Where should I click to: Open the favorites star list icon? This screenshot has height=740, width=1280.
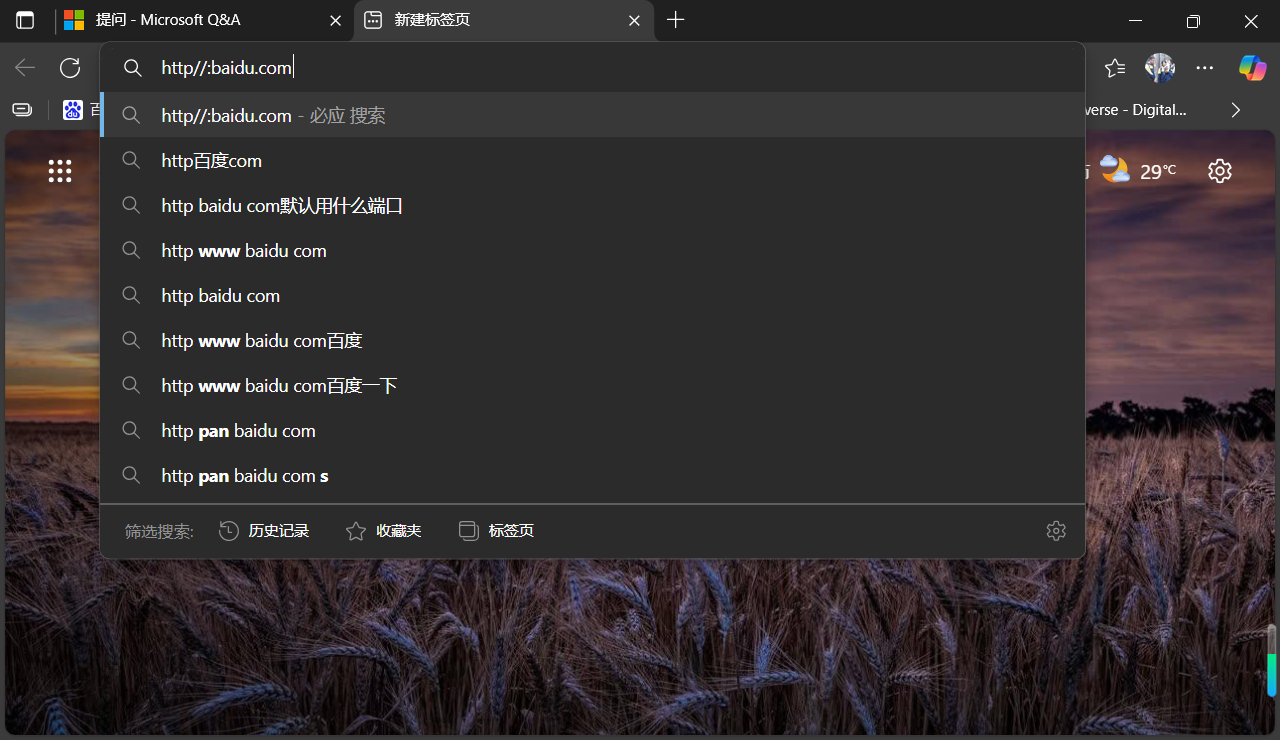(x=1115, y=68)
